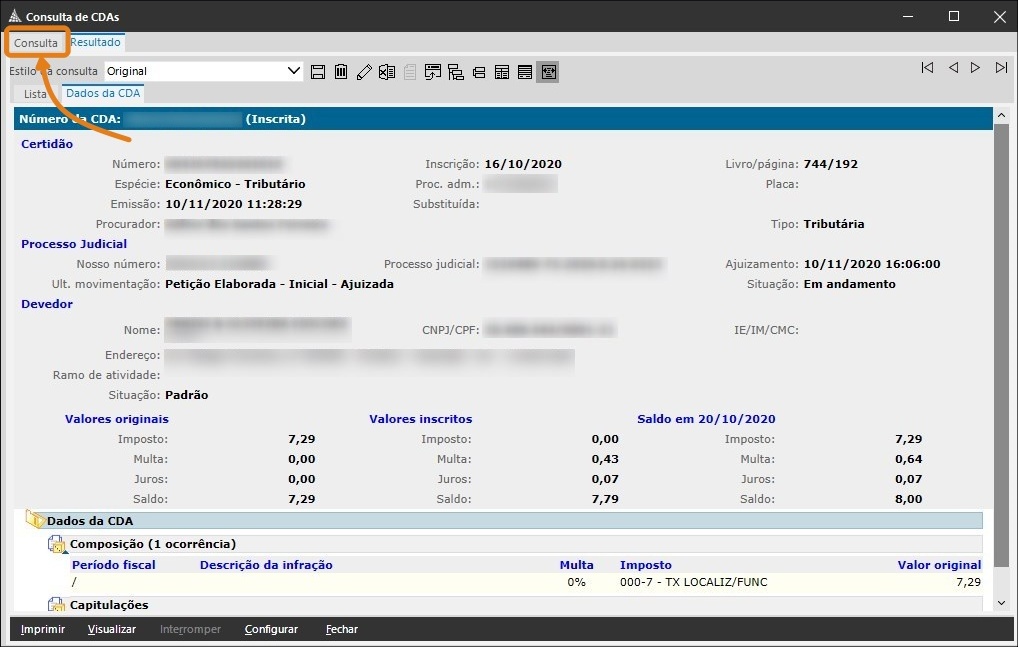Click the Imprimir button
Screen dimensions: 1018x647
tap(43, 629)
